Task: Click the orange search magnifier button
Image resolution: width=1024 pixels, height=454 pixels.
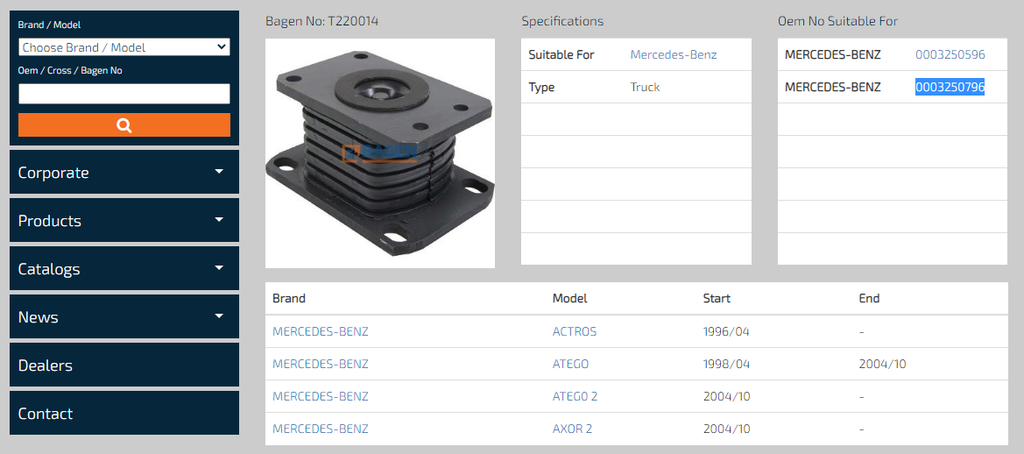Action: [124, 125]
